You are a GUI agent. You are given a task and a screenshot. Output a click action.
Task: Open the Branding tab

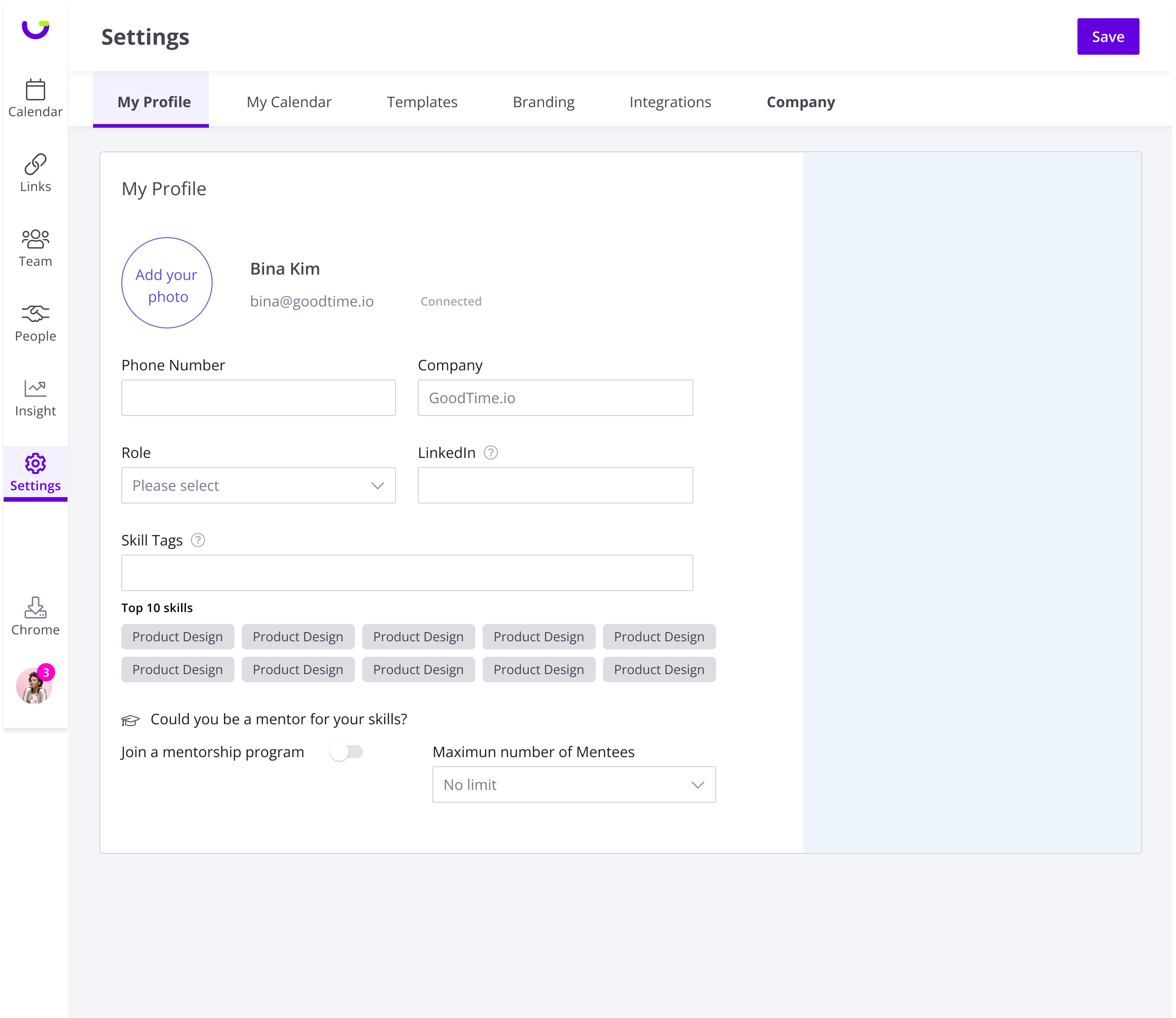click(x=543, y=102)
